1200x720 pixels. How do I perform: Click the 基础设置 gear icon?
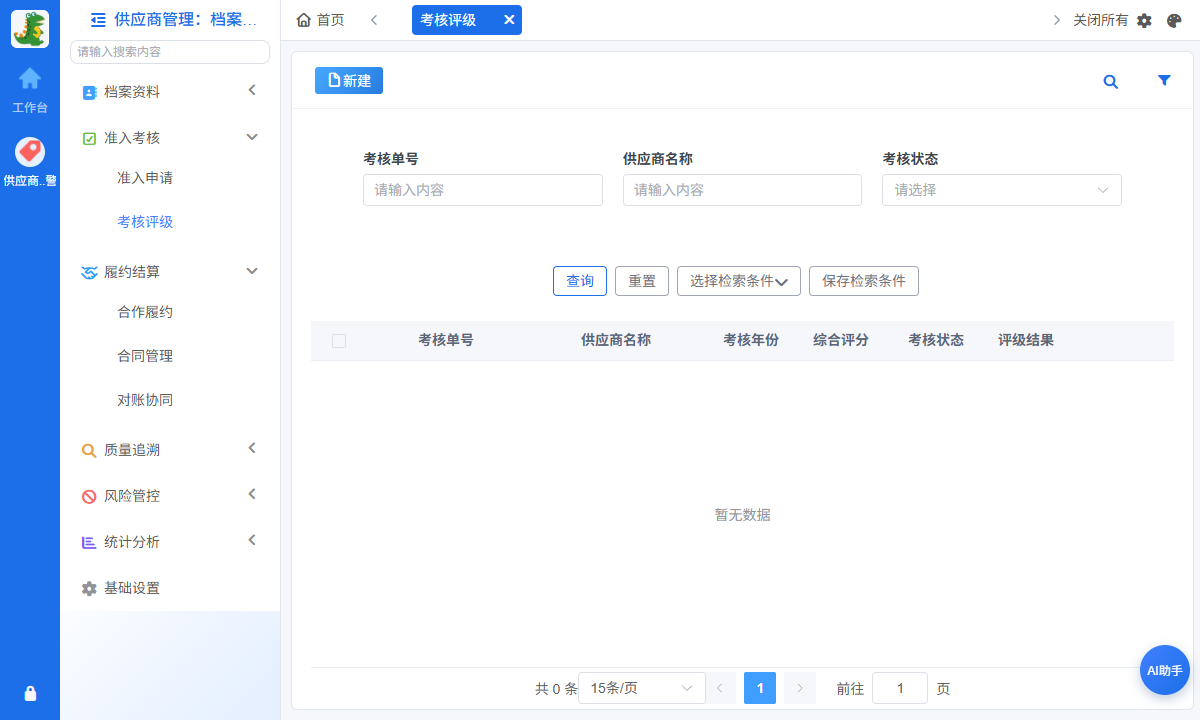tap(89, 588)
